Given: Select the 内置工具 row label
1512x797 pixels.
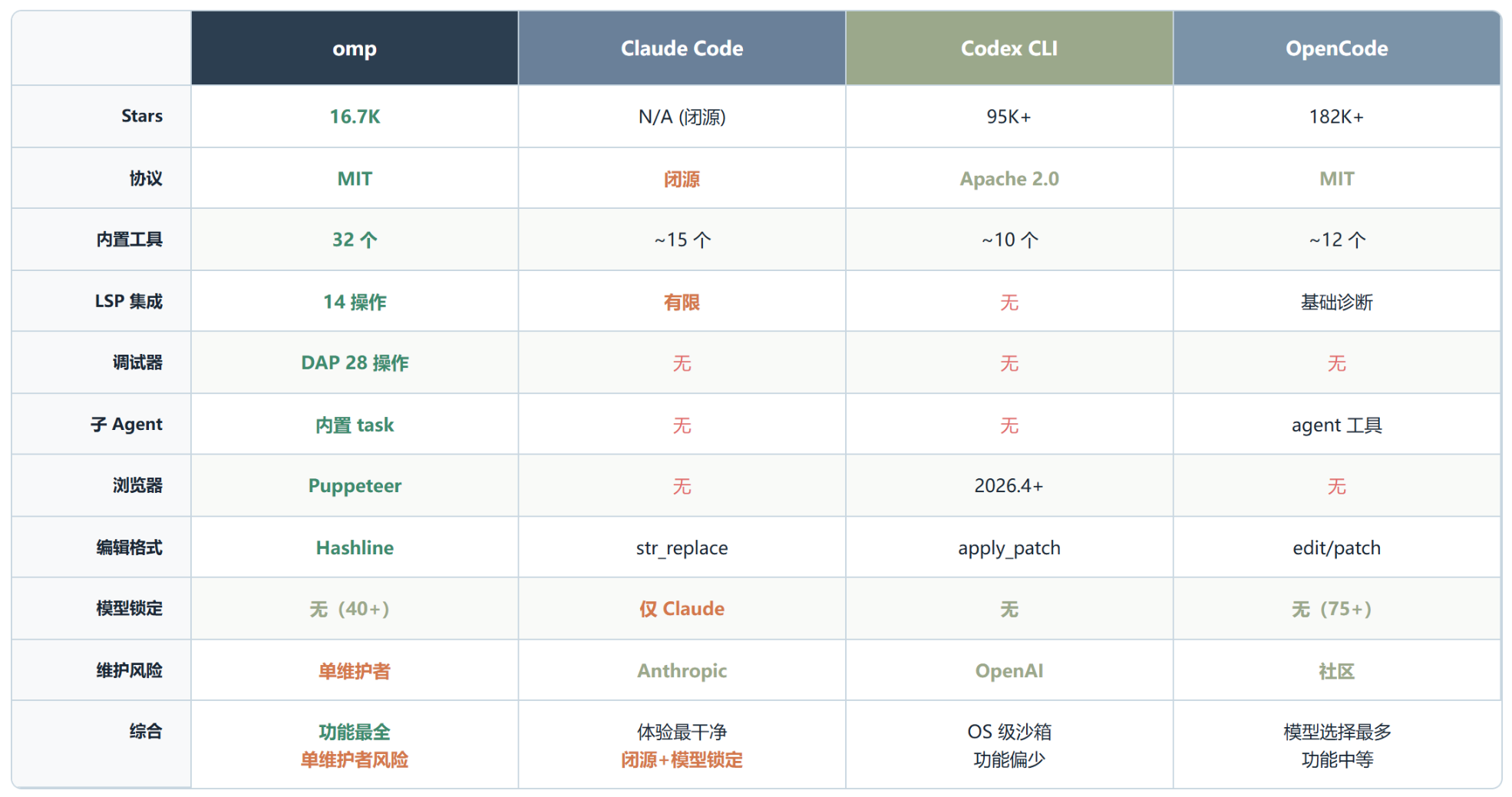Looking at the screenshot, I should 130,240.
